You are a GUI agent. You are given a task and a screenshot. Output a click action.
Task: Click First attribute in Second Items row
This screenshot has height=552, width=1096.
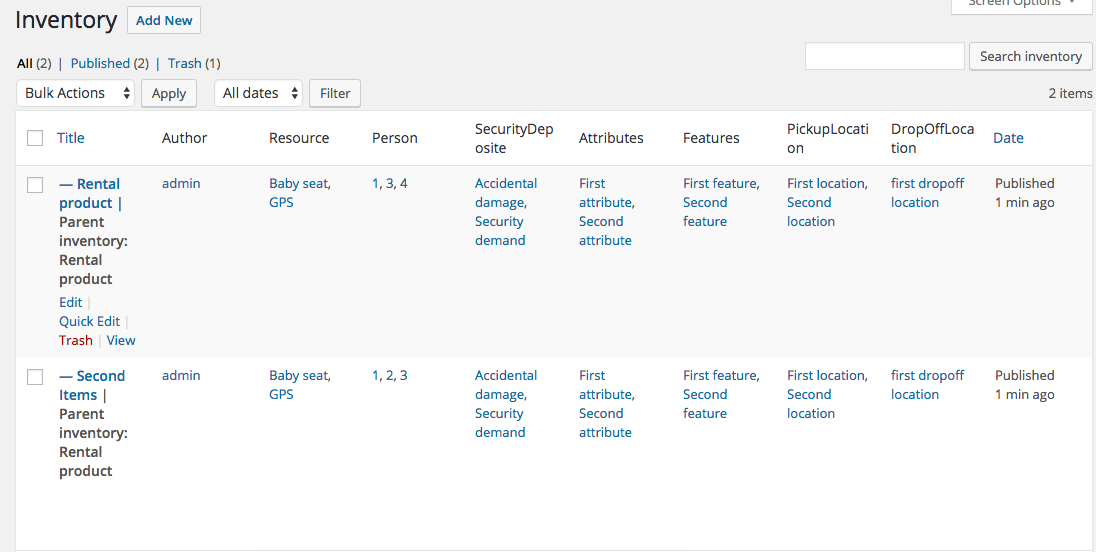pyautogui.click(x=605, y=386)
